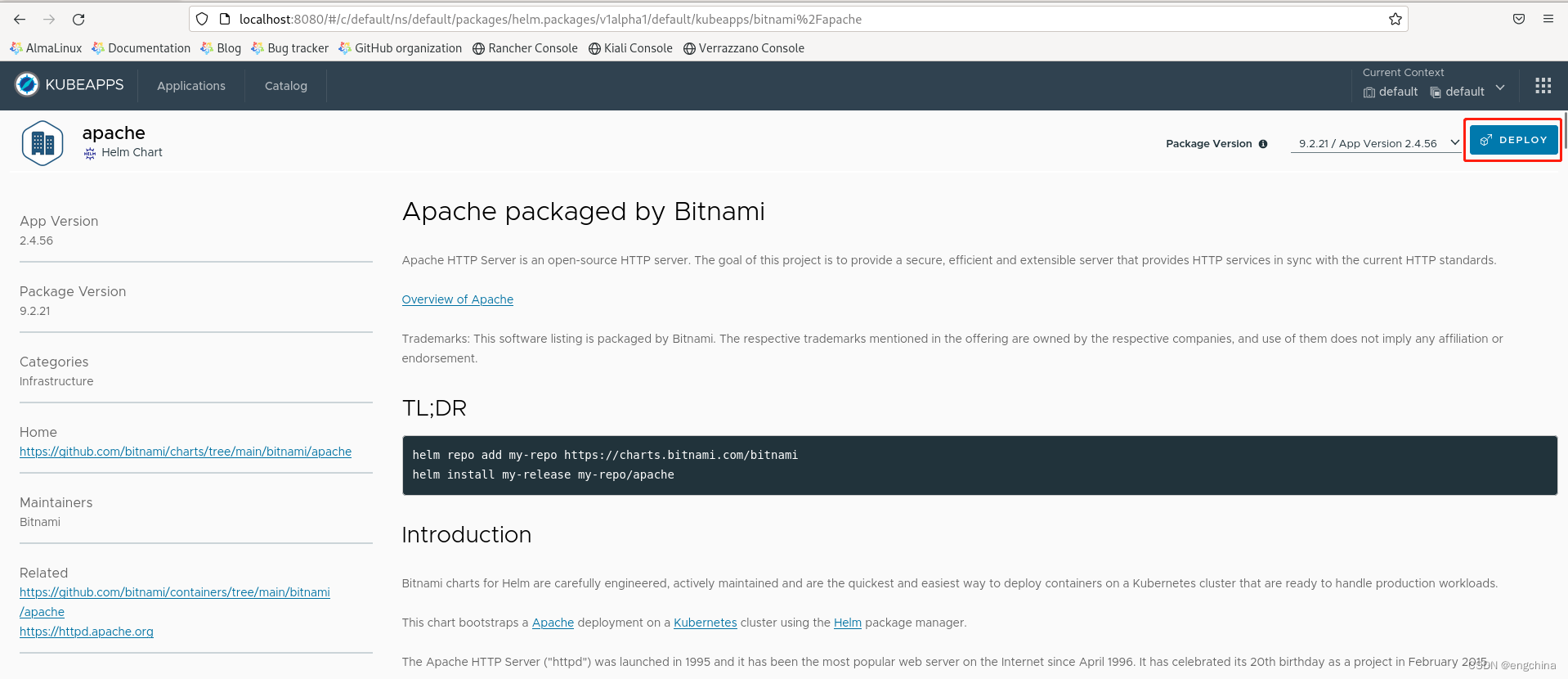The height and width of the screenshot is (679, 1568).
Task: Open the Kiali Console bookmark
Action: [x=630, y=48]
